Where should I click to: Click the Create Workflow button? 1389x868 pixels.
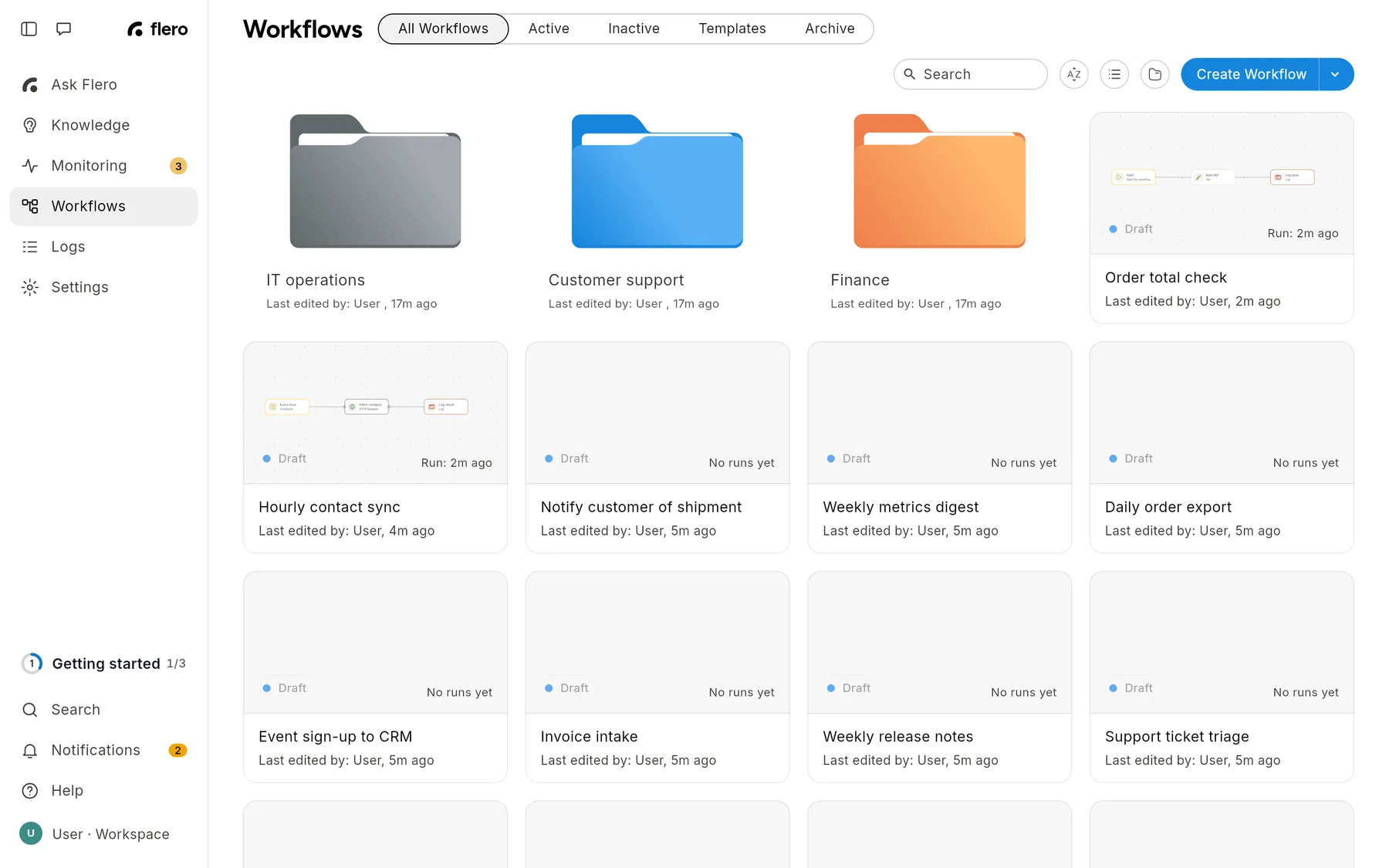[x=1251, y=74]
